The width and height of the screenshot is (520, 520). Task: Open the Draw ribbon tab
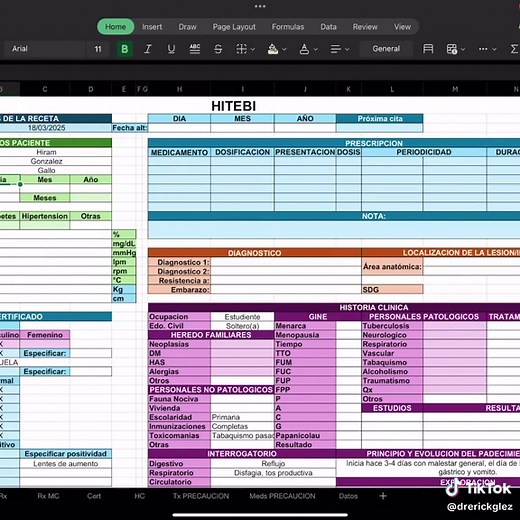pyautogui.click(x=187, y=27)
